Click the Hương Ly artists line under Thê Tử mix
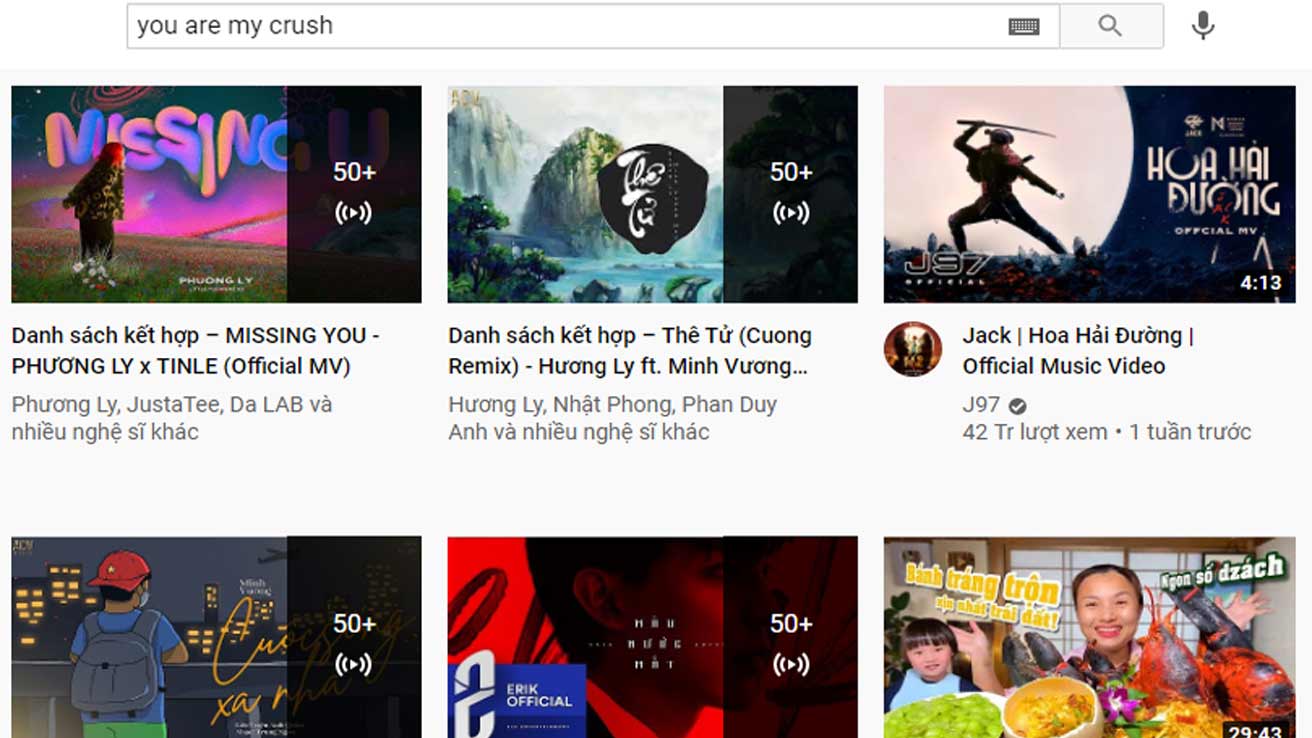Image resolution: width=1312 pixels, height=738 pixels. (613, 418)
